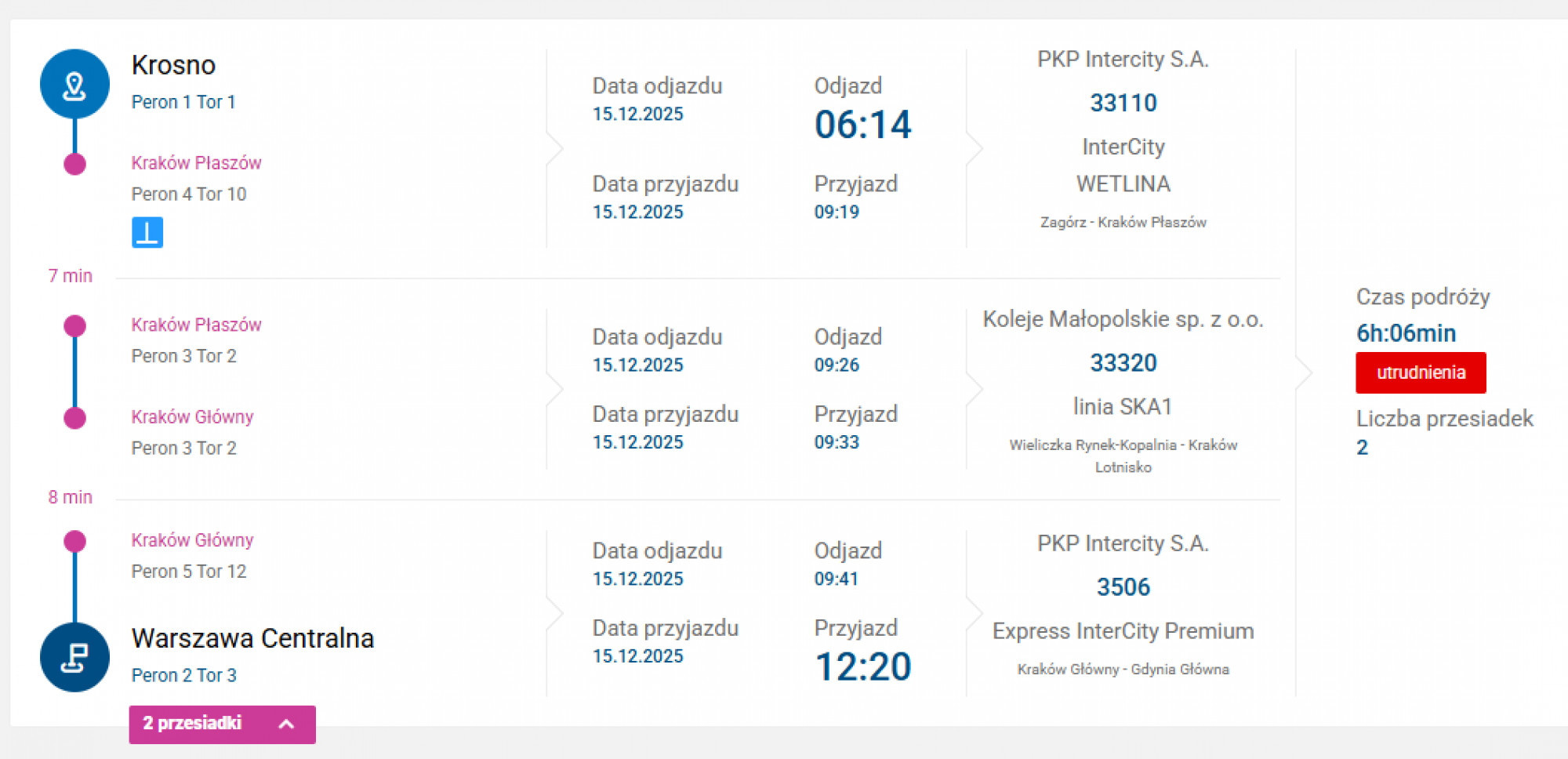
Task: Click the 12:20 arrival time
Action: click(862, 667)
